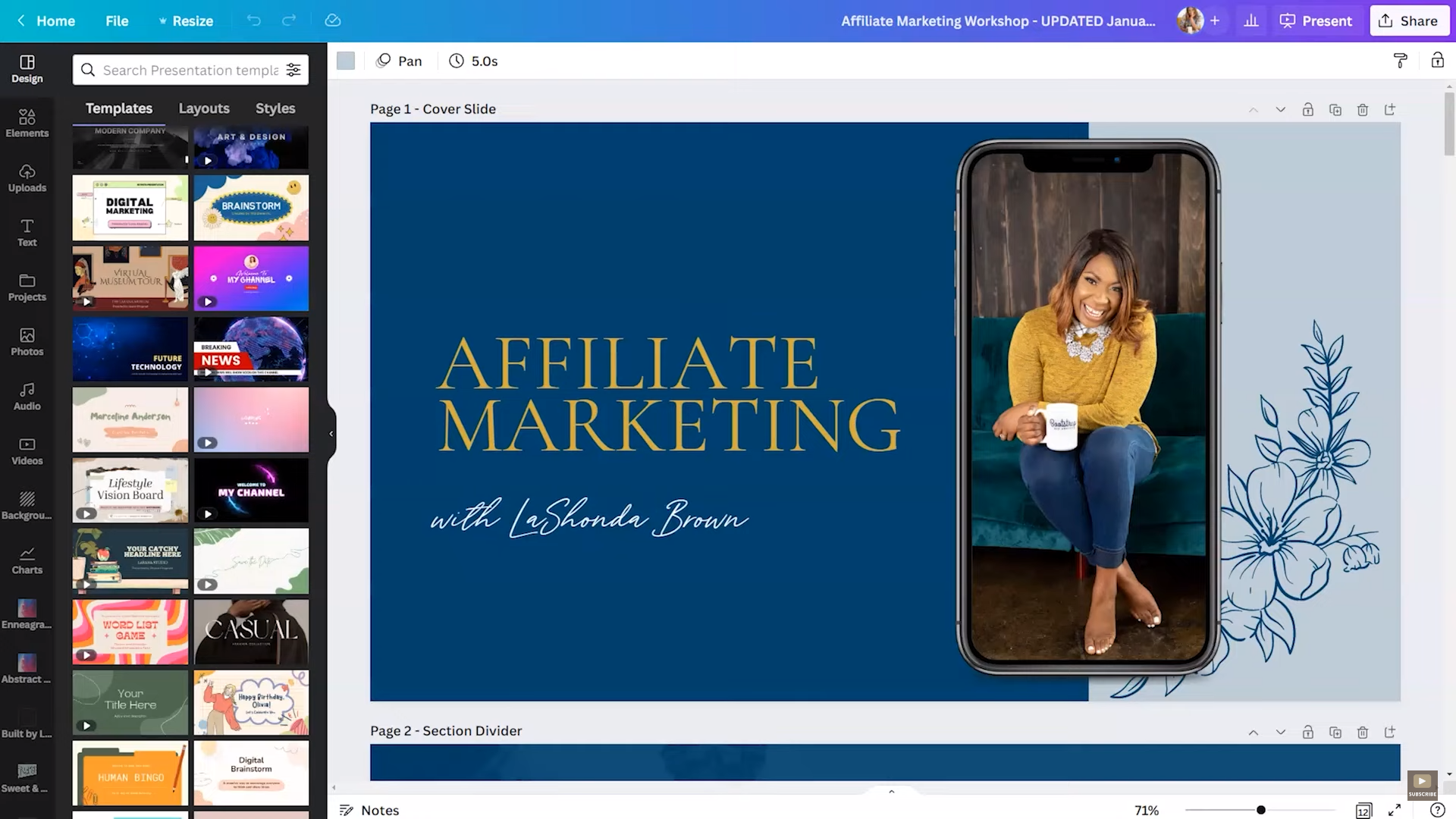1456x819 pixels.
Task: Open the help question mark icon
Action: [x=1437, y=810]
